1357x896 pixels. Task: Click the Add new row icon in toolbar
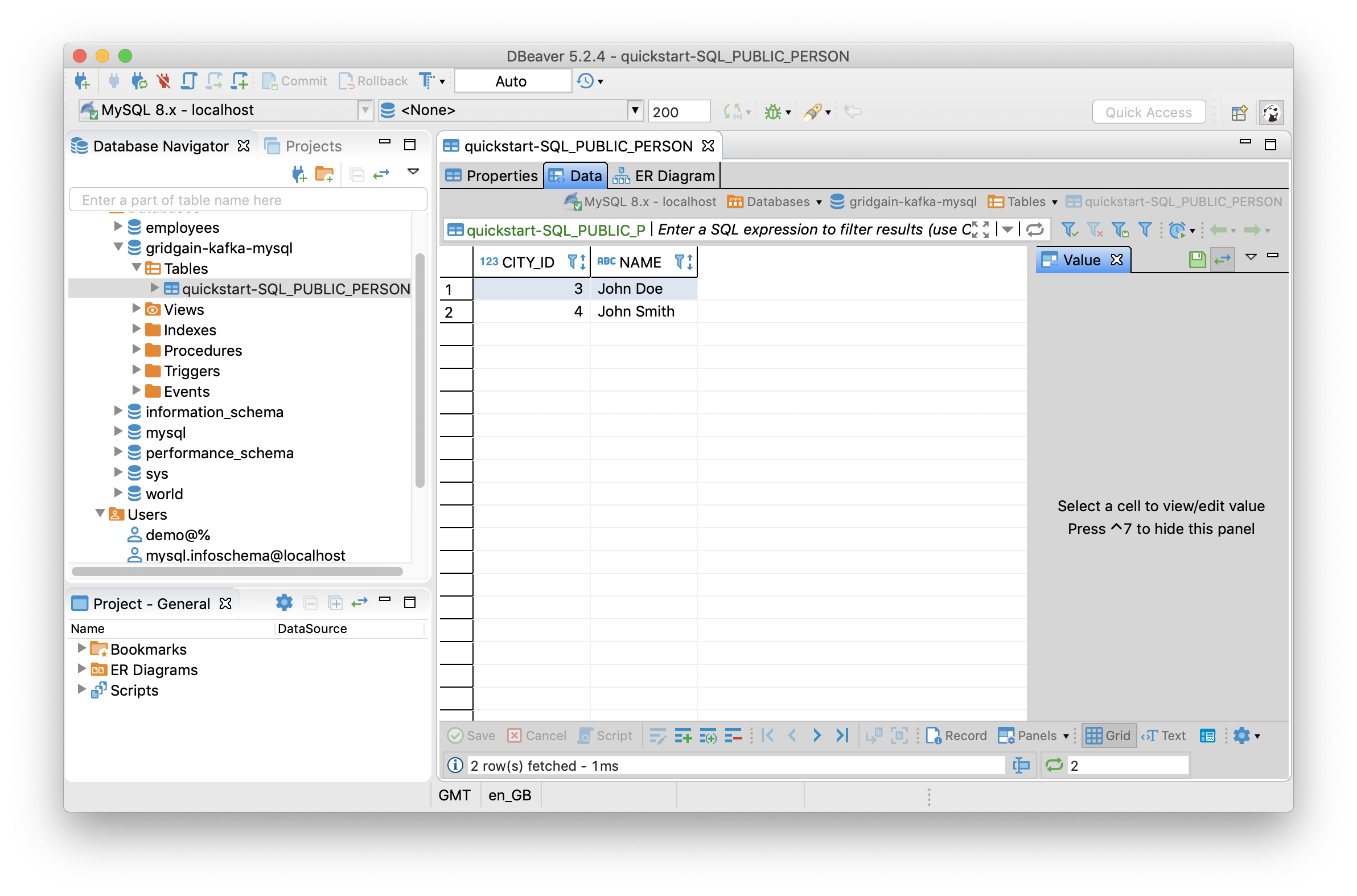tap(681, 738)
